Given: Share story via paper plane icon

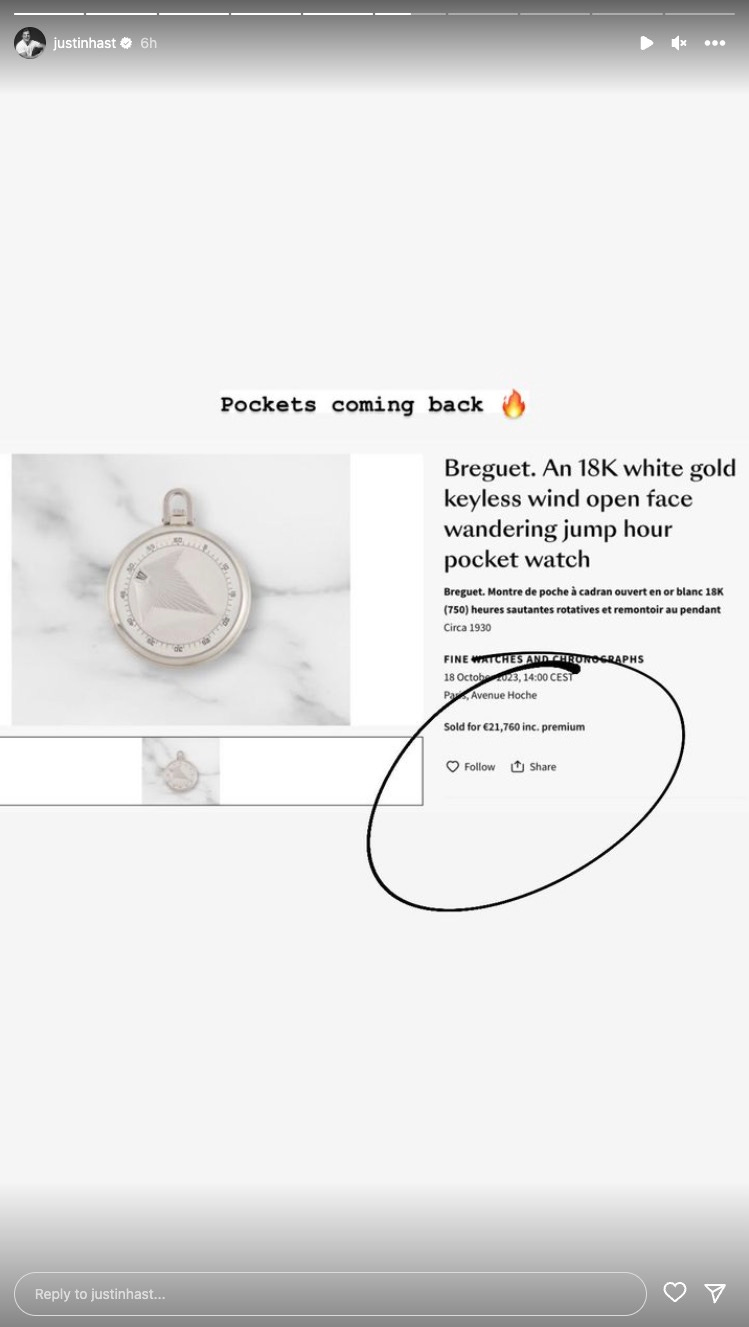Looking at the screenshot, I should pyautogui.click(x=715, y=1293).
